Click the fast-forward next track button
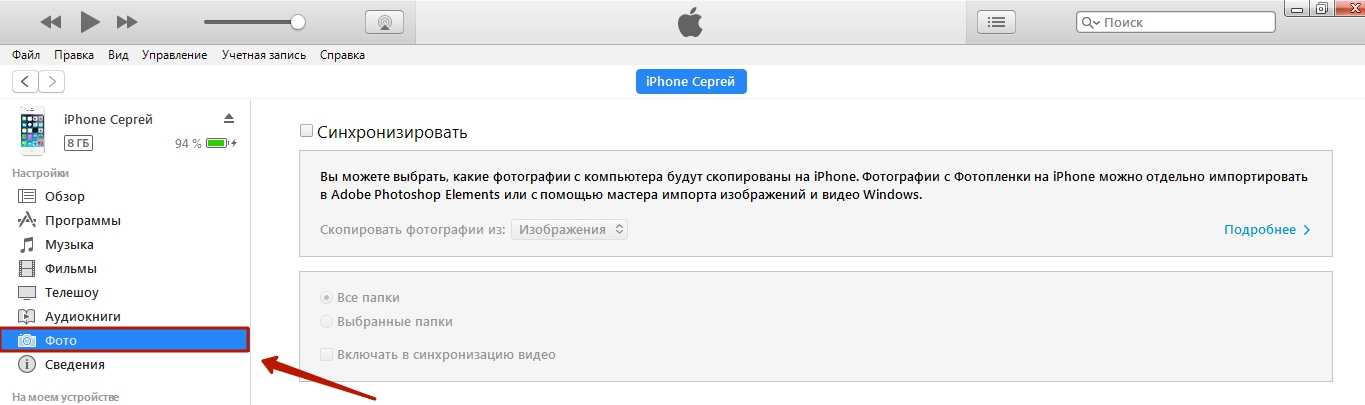The width and height of the screenshot is (1365, 405). coord(127,22)
